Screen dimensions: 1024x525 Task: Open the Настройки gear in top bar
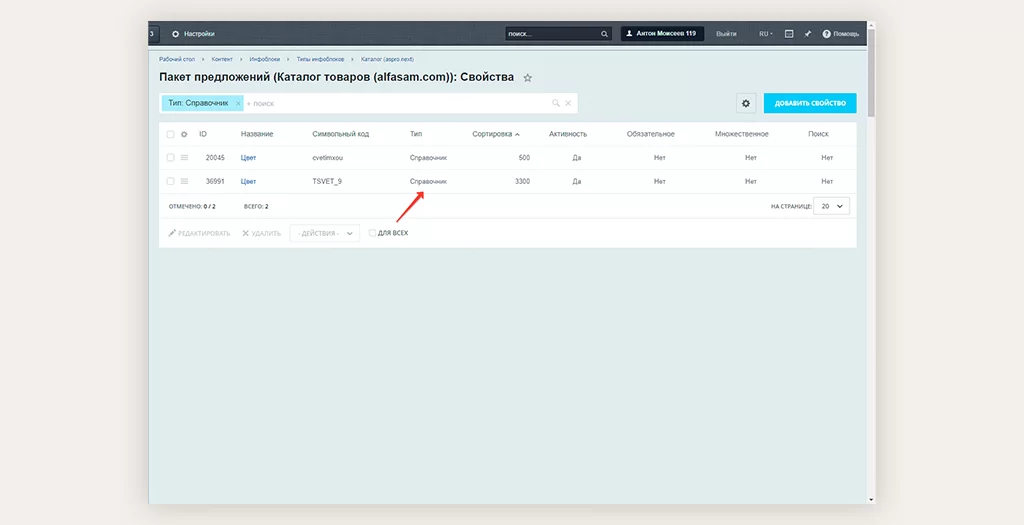pyautogui.click(x=176, y=34)
